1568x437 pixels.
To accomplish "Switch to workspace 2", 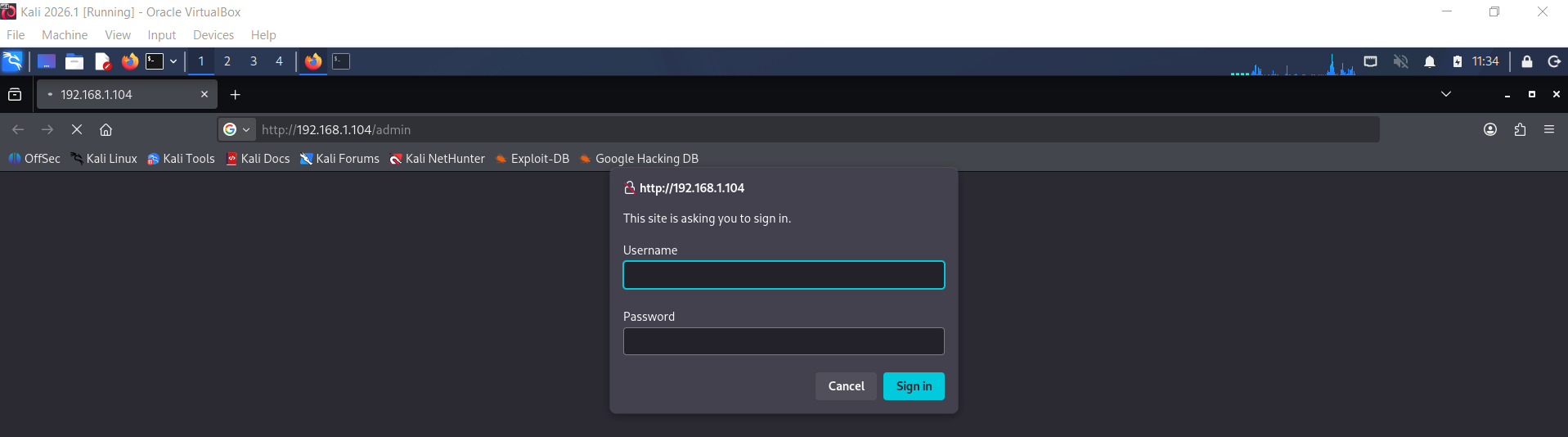I will (227, 61).
